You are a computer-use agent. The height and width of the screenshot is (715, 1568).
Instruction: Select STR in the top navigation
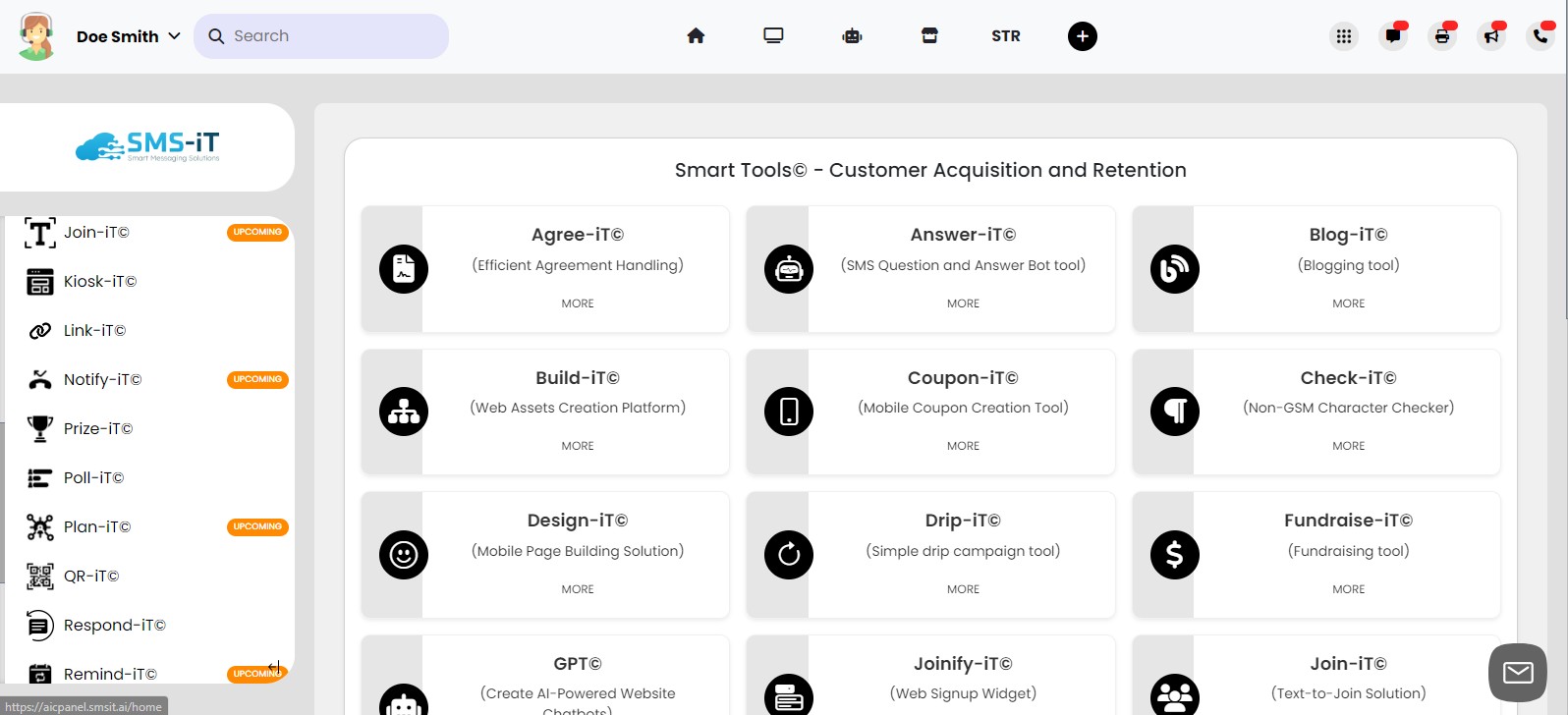tap(1005, 36)
